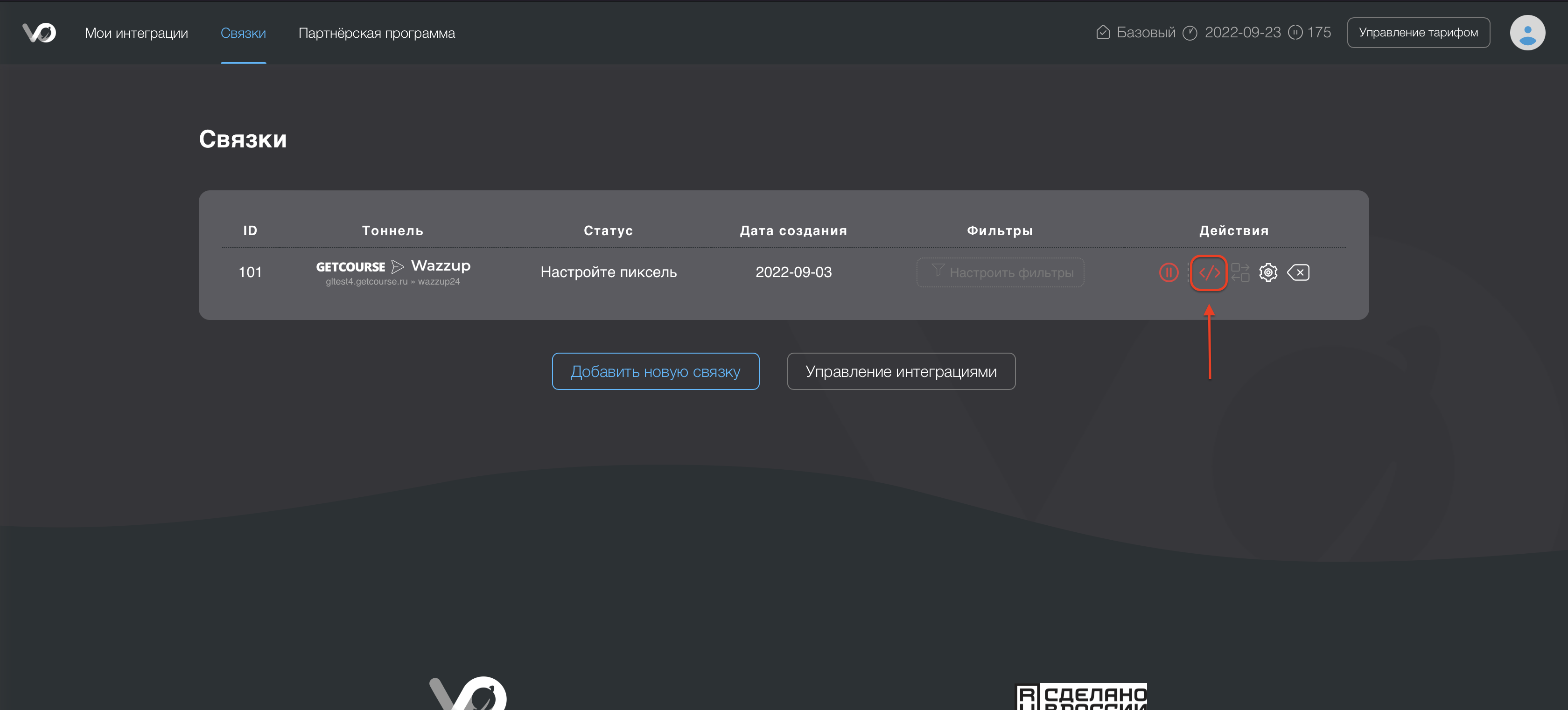The height and width of the screenshot is (710, 1568).
Task: Open Управление интеграциями
Action: [x=901, y=371]
